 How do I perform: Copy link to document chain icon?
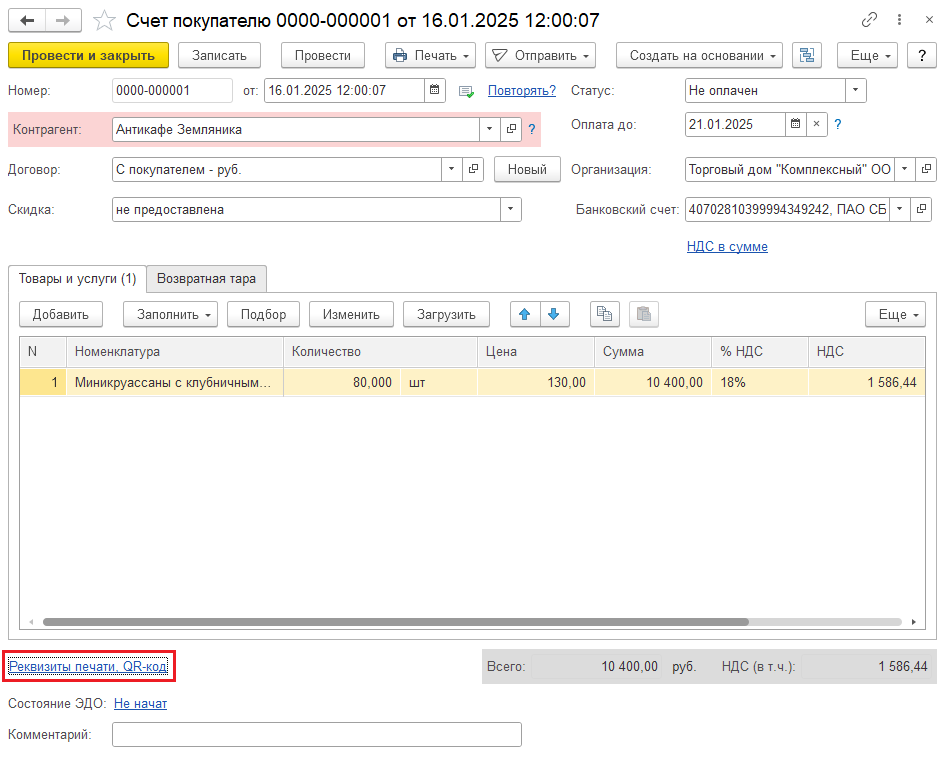869,20
